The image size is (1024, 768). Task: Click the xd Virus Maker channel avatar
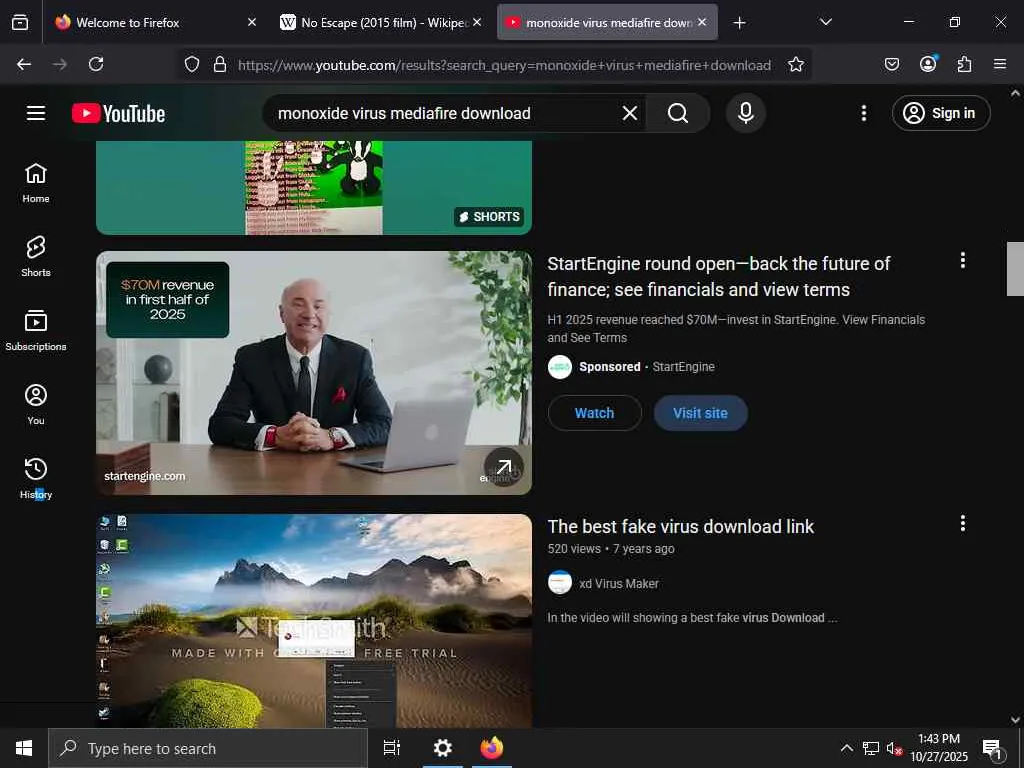(560, 583)
